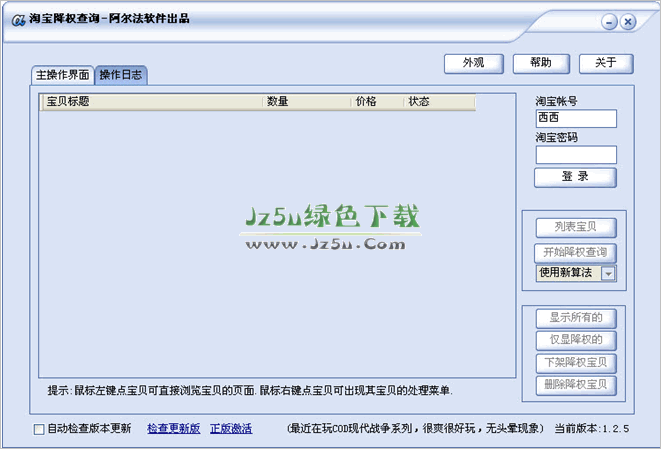
Task: Open the 检查更新版 link
Action: click(174, 429)
